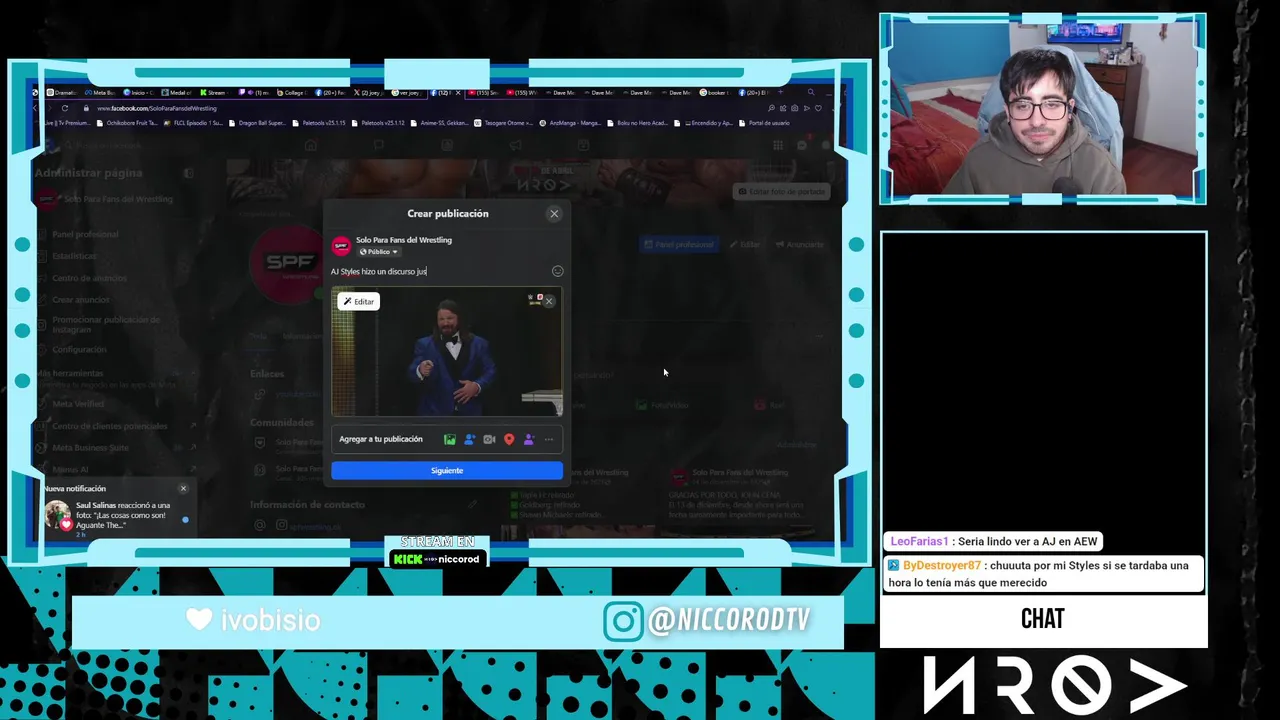Switch to the Dramatiz browser tab
The width and height of the screenshot is (1280, 720).
[62, 93]
